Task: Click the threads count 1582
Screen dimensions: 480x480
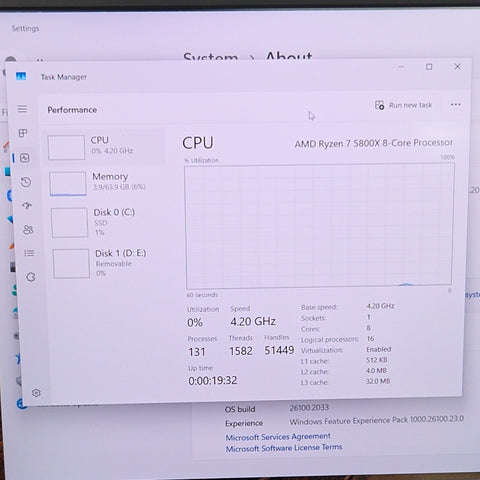Action: (x=241, y=351)
